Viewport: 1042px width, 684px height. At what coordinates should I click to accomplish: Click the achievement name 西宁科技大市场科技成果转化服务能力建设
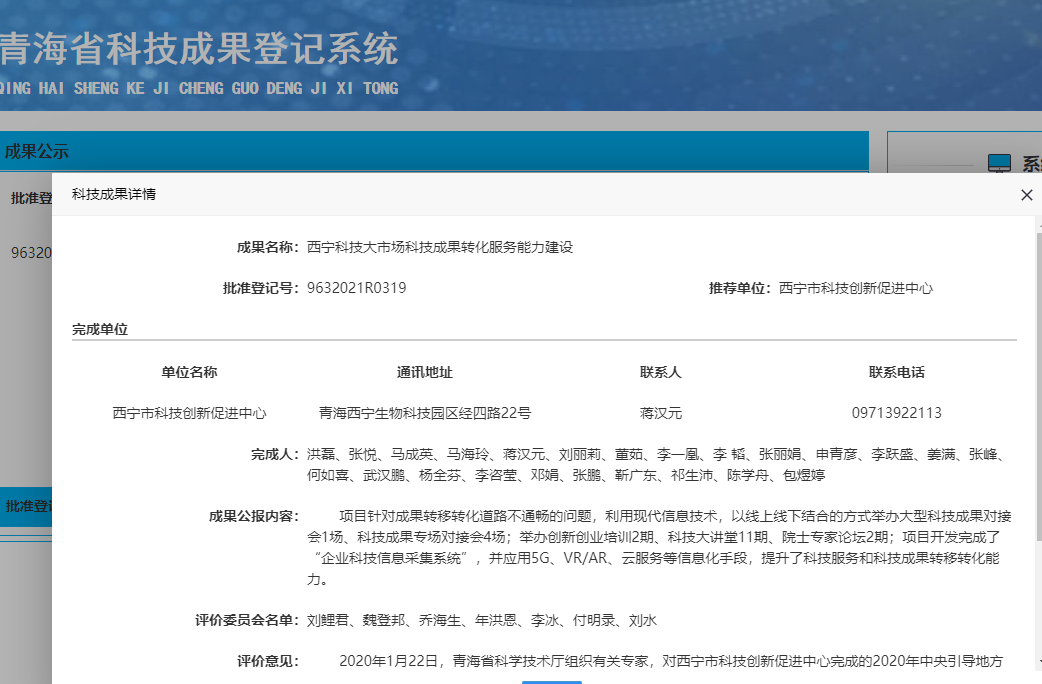click(440, 247)
